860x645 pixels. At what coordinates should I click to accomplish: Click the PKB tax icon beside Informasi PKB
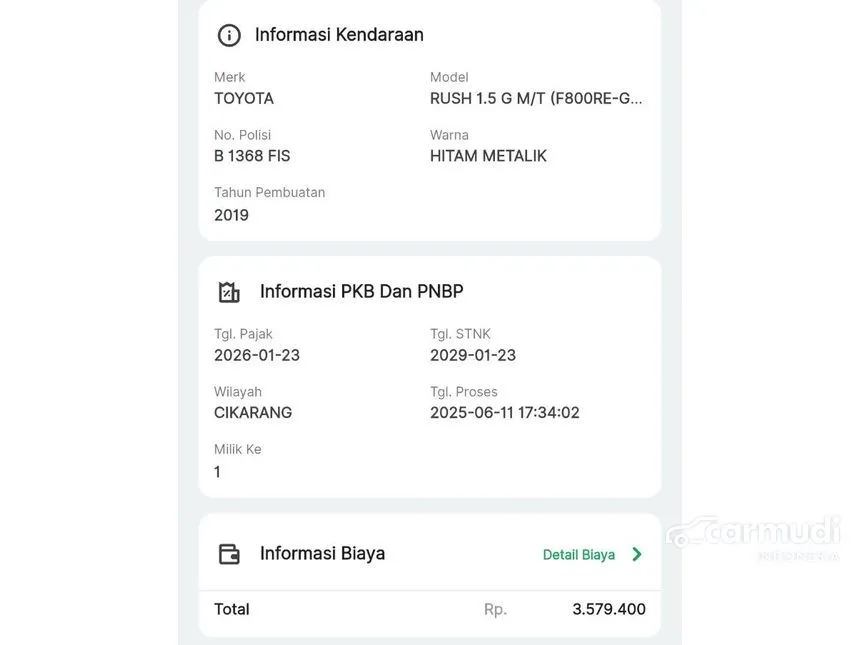[229, 292]
